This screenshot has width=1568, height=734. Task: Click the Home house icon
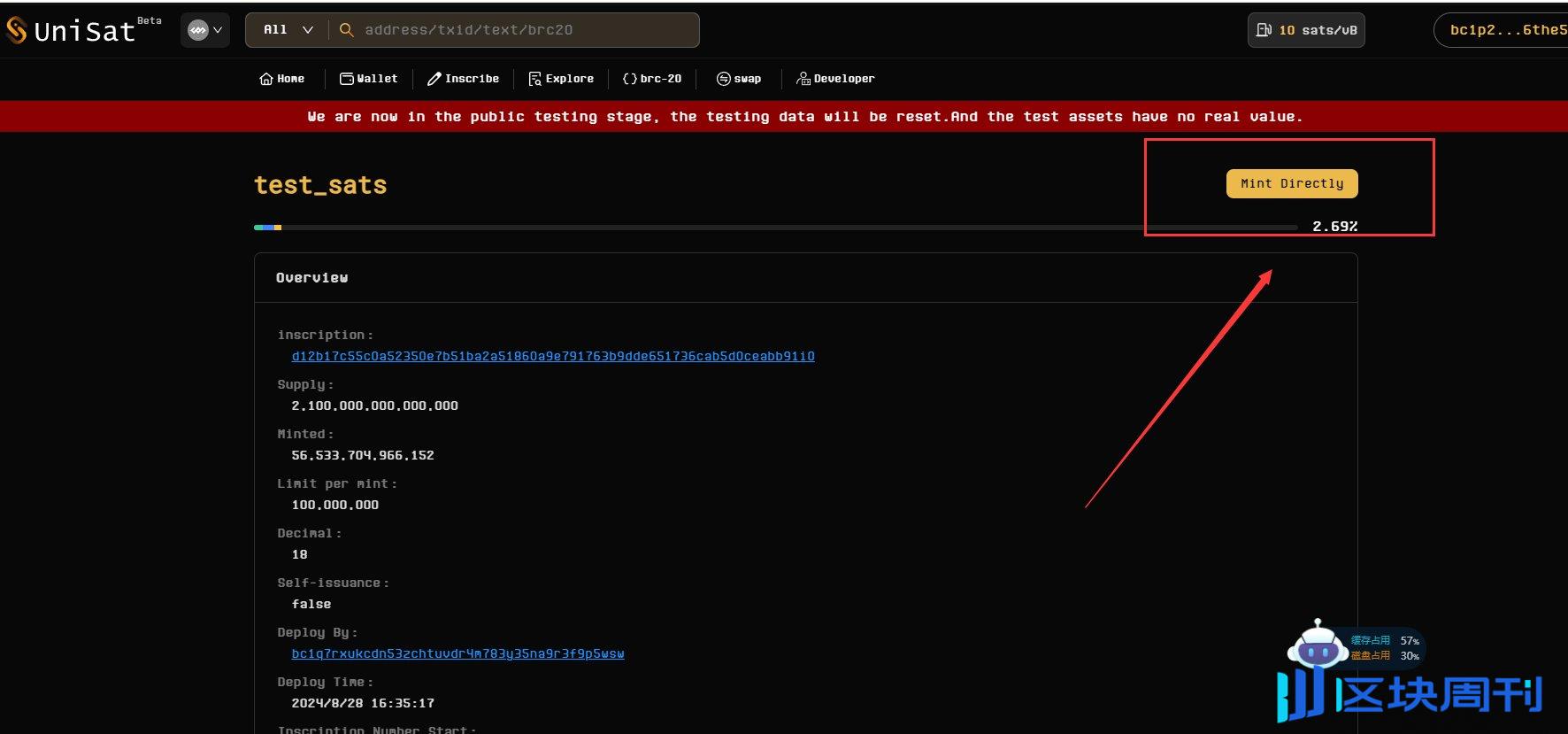265,79
